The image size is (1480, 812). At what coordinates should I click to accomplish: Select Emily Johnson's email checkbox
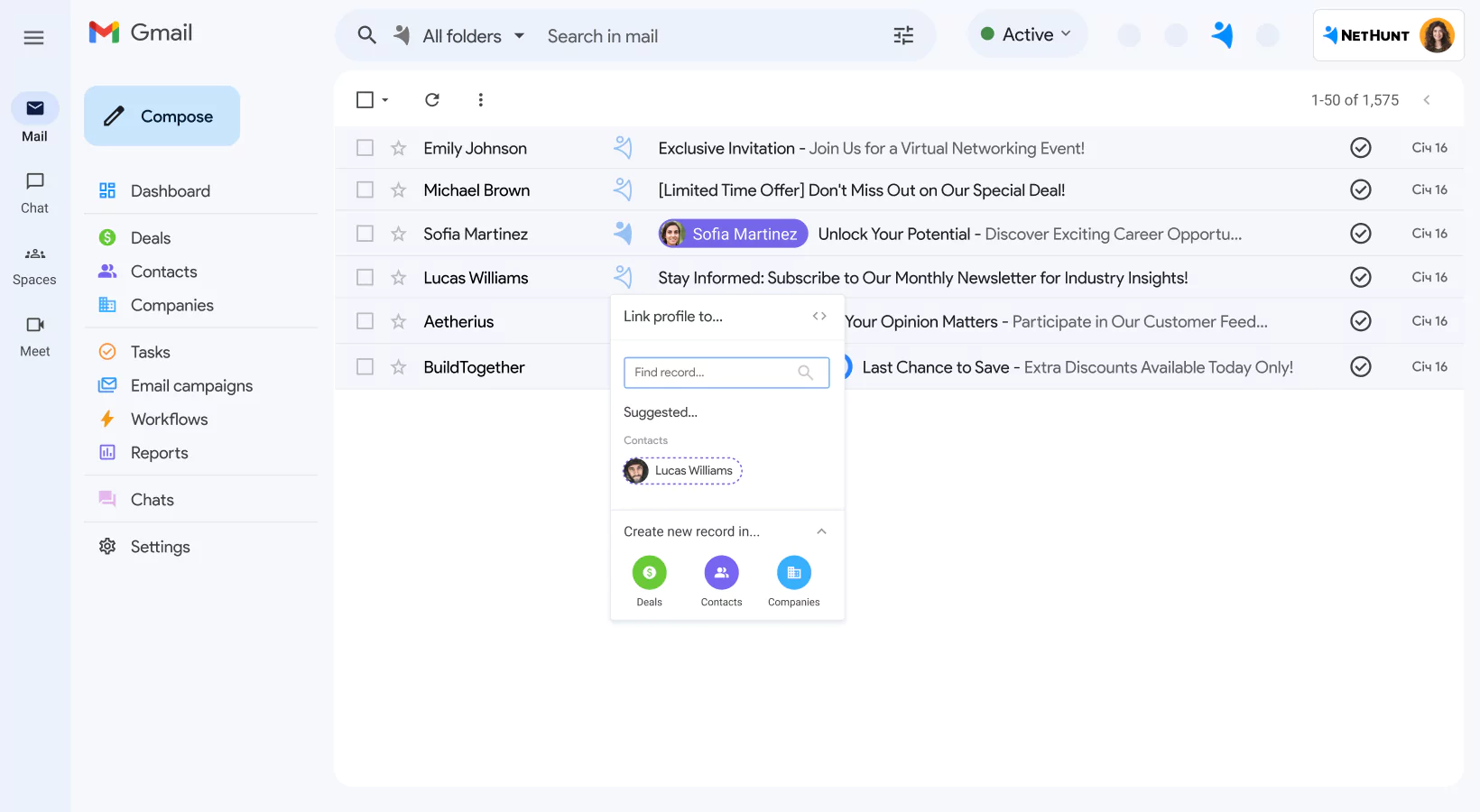(365, 147)
